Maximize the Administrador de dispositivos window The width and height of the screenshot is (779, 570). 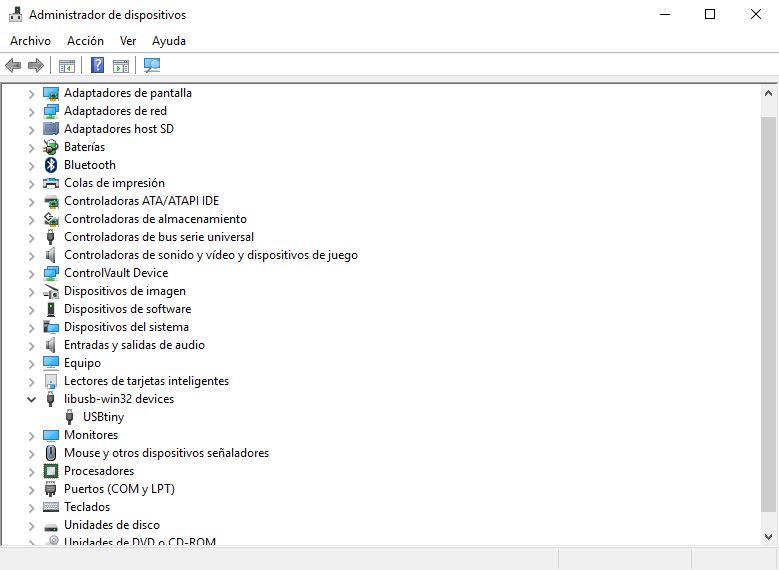point(710,14)
